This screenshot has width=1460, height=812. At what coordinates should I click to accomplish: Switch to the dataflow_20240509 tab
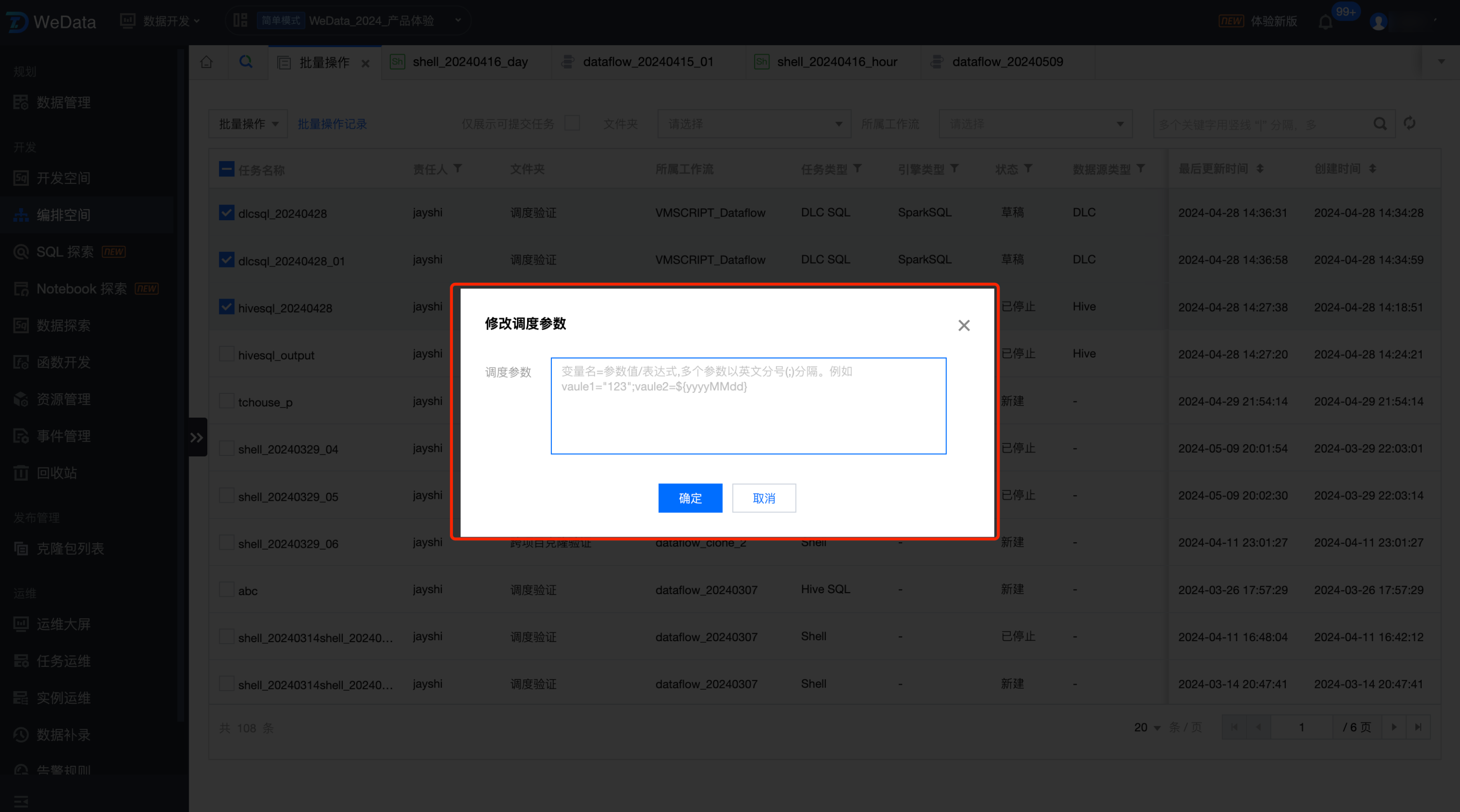click(x=1007, y=62)
